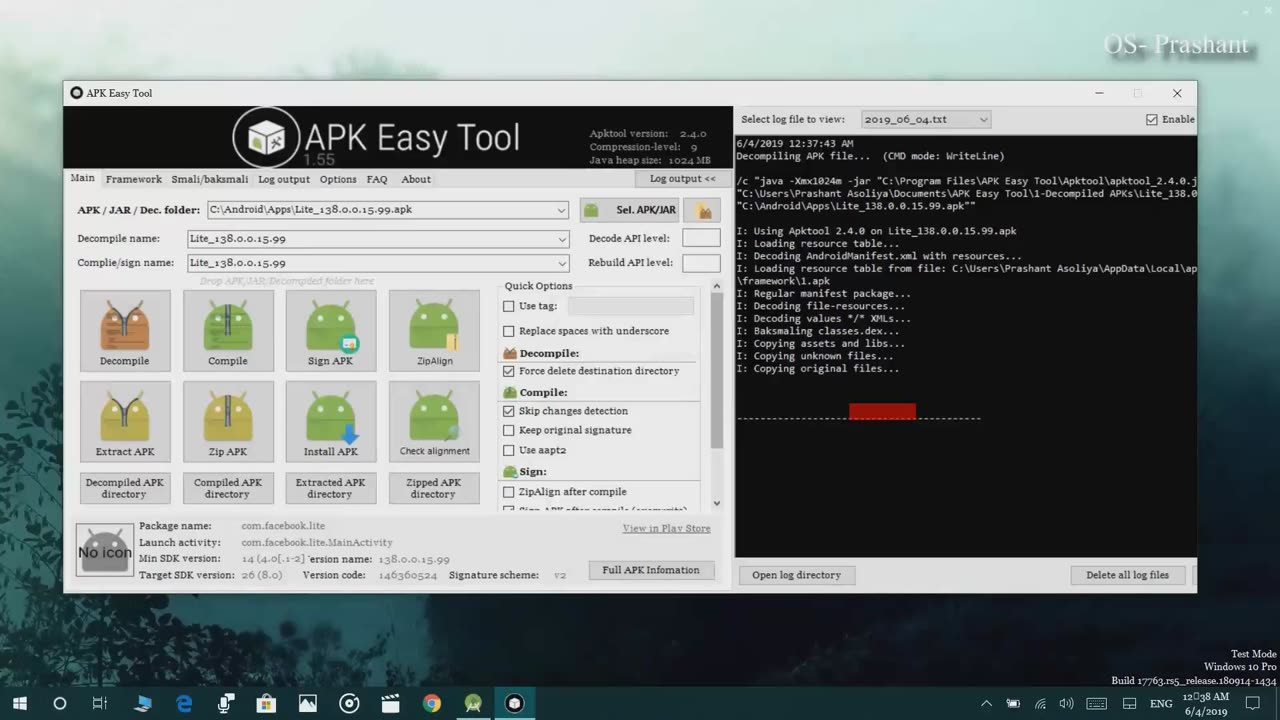The width and height of the screenshot is (1280, 720).
Task: Click the Windows Start button
Action: point(19,703)
